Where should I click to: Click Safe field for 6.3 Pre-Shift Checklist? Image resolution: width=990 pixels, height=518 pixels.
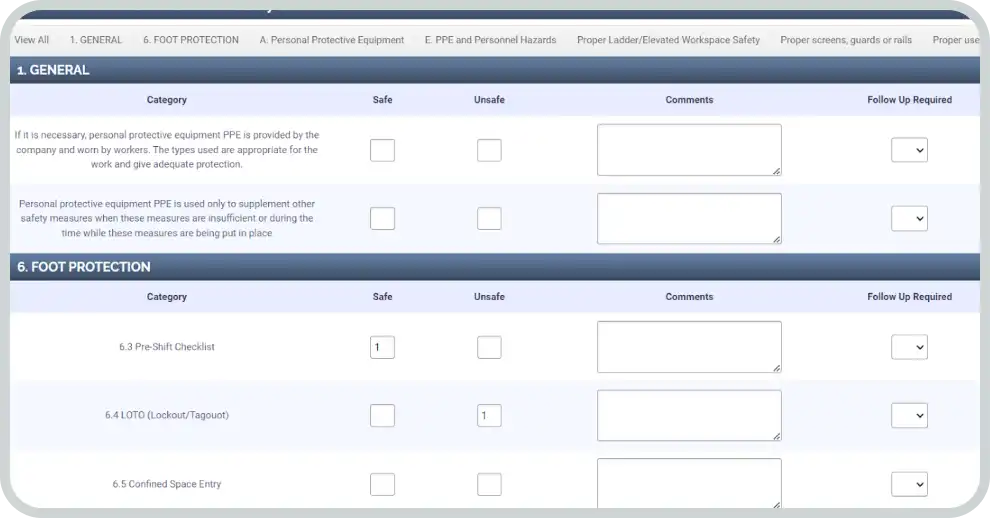tap(382, 347)
